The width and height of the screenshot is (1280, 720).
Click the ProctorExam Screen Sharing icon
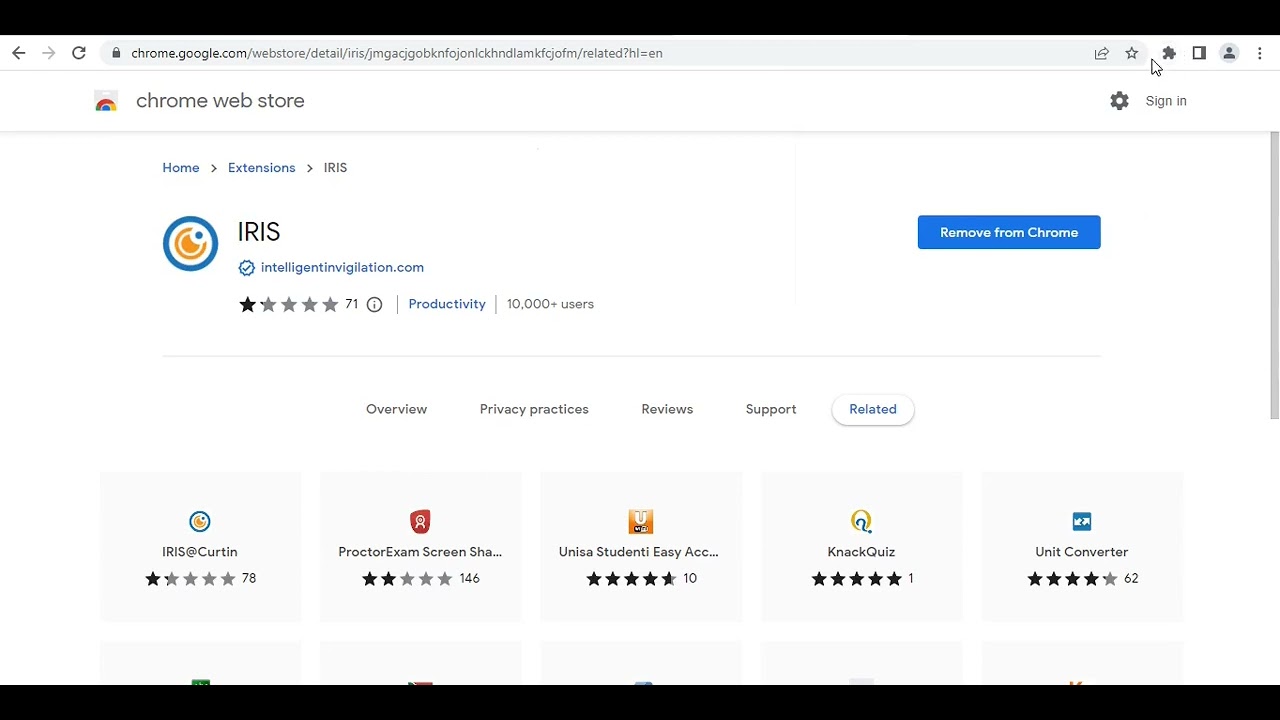click(x=420, y=521)
